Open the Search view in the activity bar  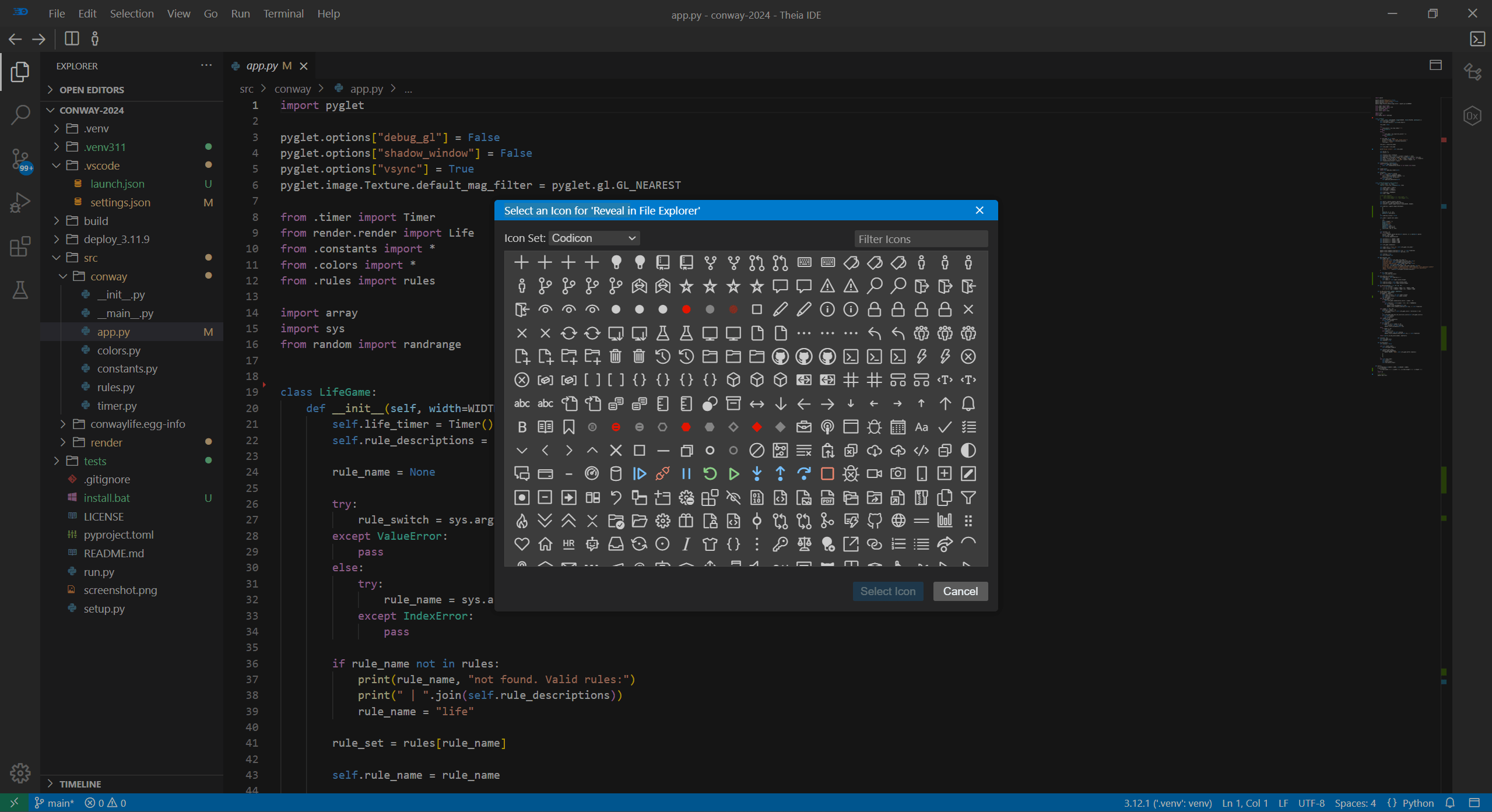pos(20,115)
